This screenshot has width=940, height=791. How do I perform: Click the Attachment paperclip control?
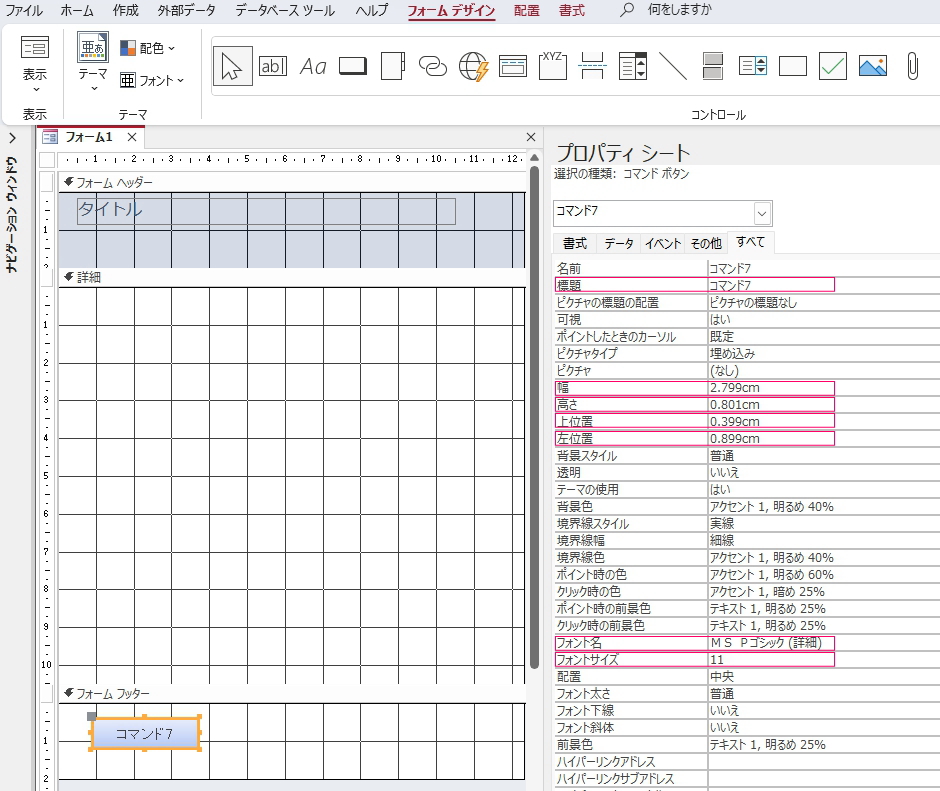[912, 66]
